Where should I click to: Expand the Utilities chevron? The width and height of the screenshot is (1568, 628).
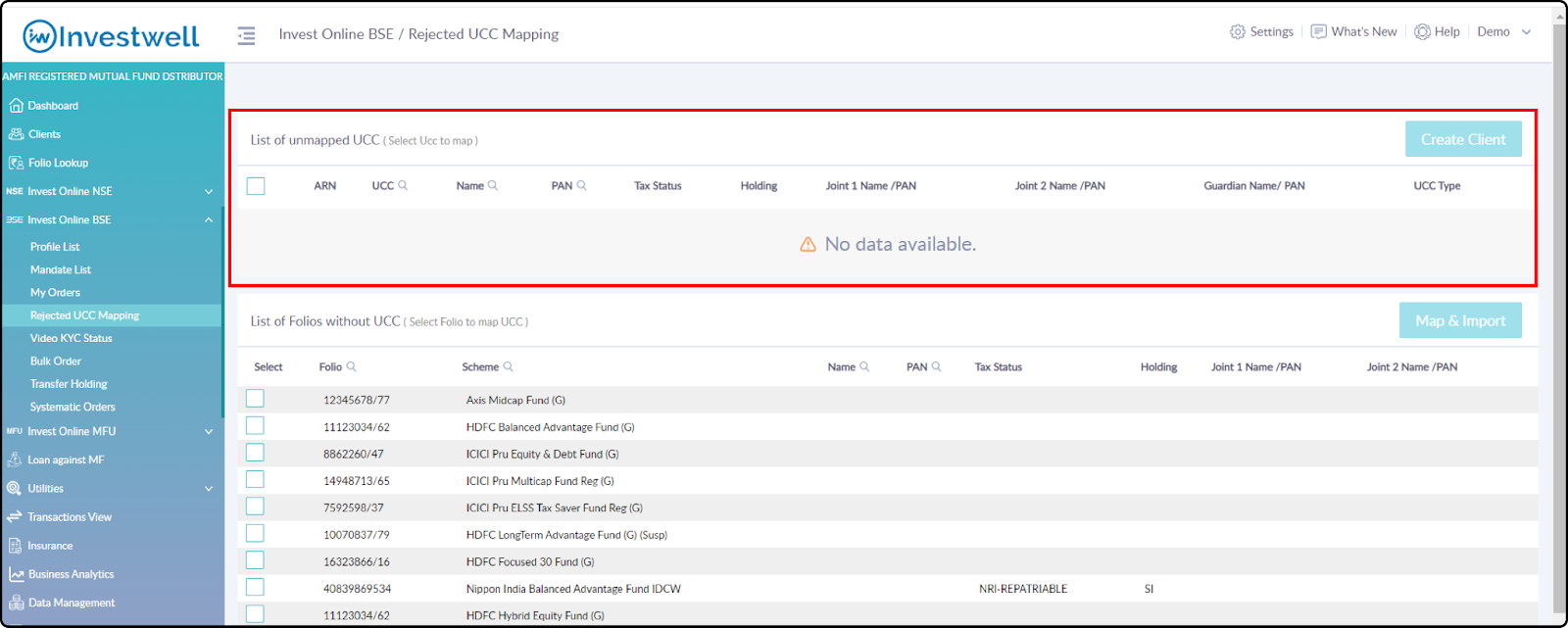click(x=208, y=488)
